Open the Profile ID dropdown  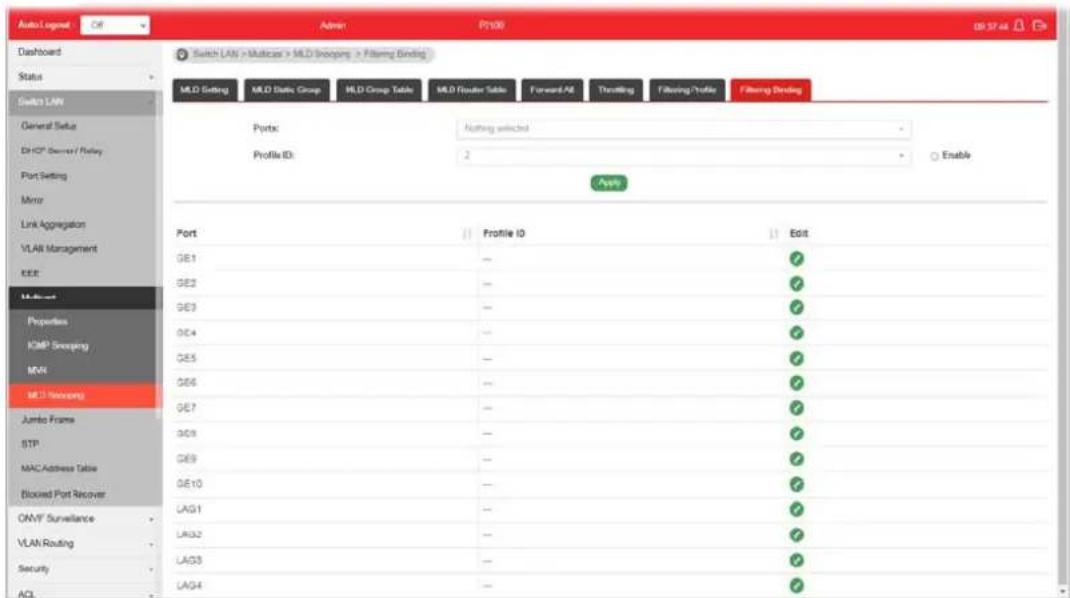coord(683,156)
